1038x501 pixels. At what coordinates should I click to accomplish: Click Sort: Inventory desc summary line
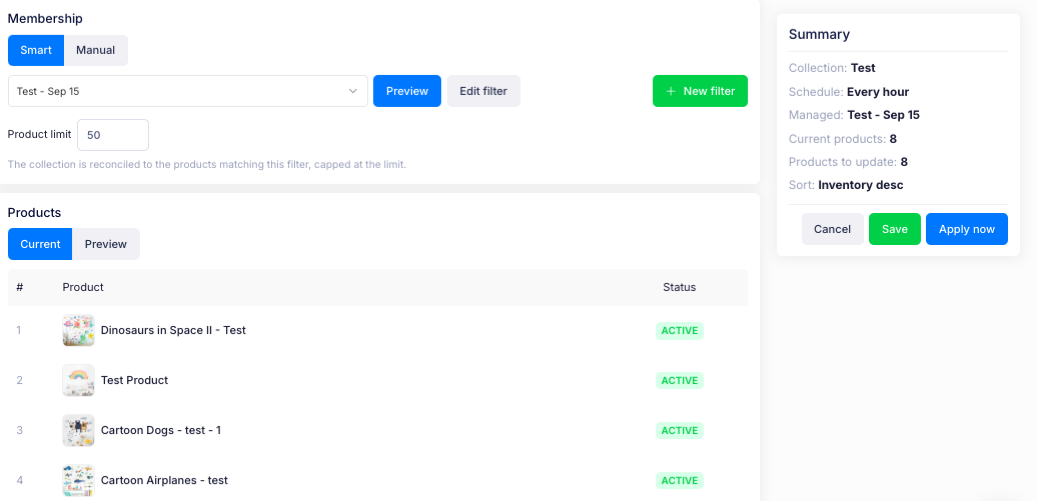846,185
